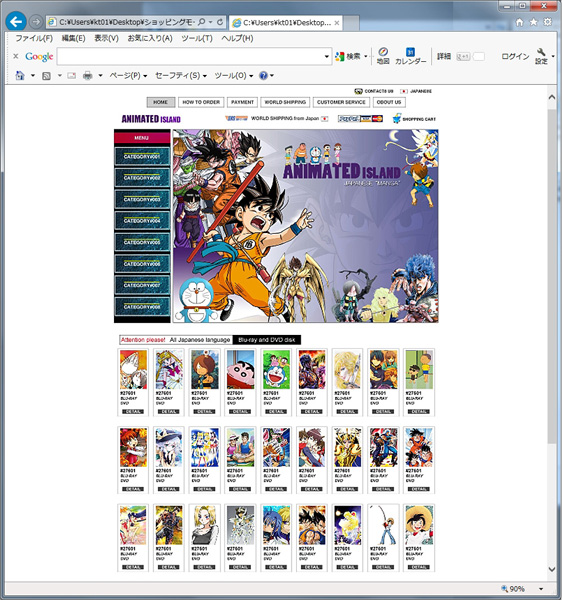Open the 設定 wrench icon
Image resolution: width=562 pixels, height=600 pixels.
click(541, 56)
